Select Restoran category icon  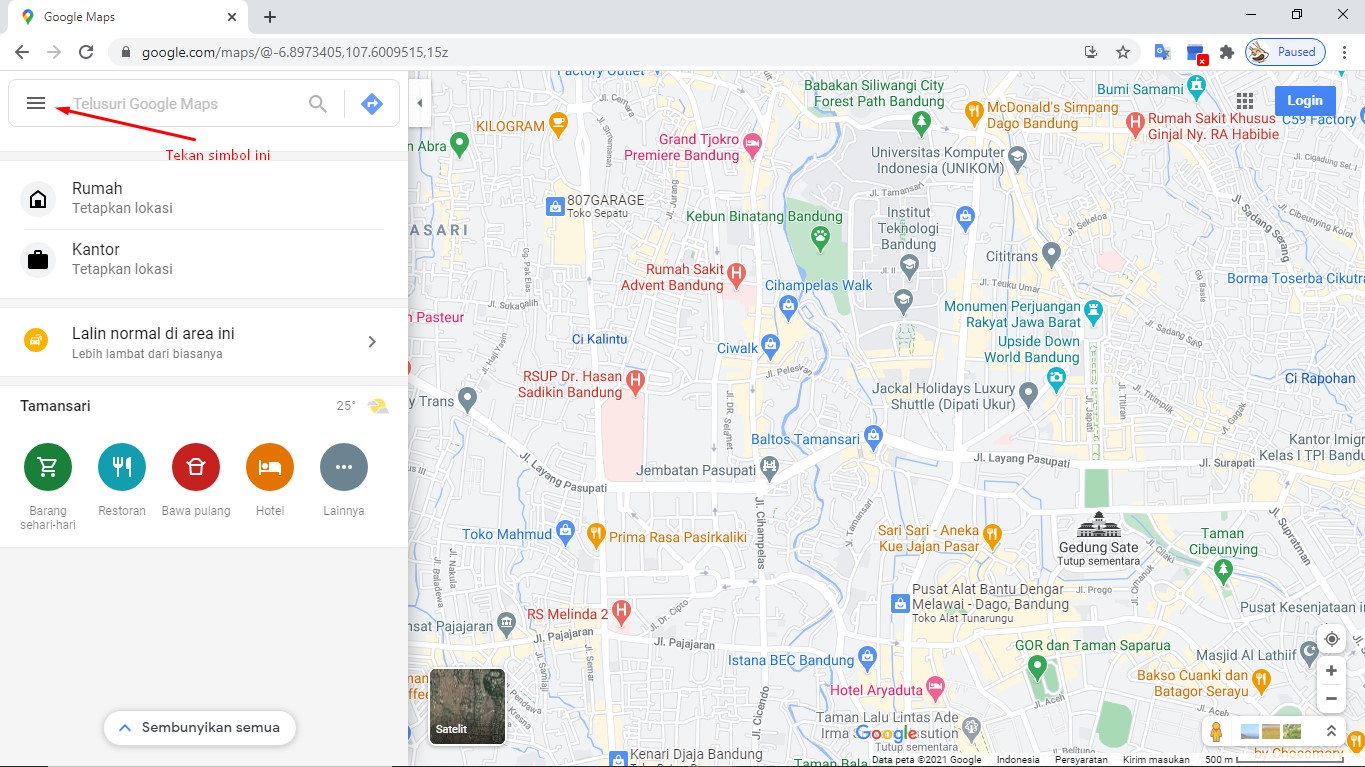tap(122, 467)
